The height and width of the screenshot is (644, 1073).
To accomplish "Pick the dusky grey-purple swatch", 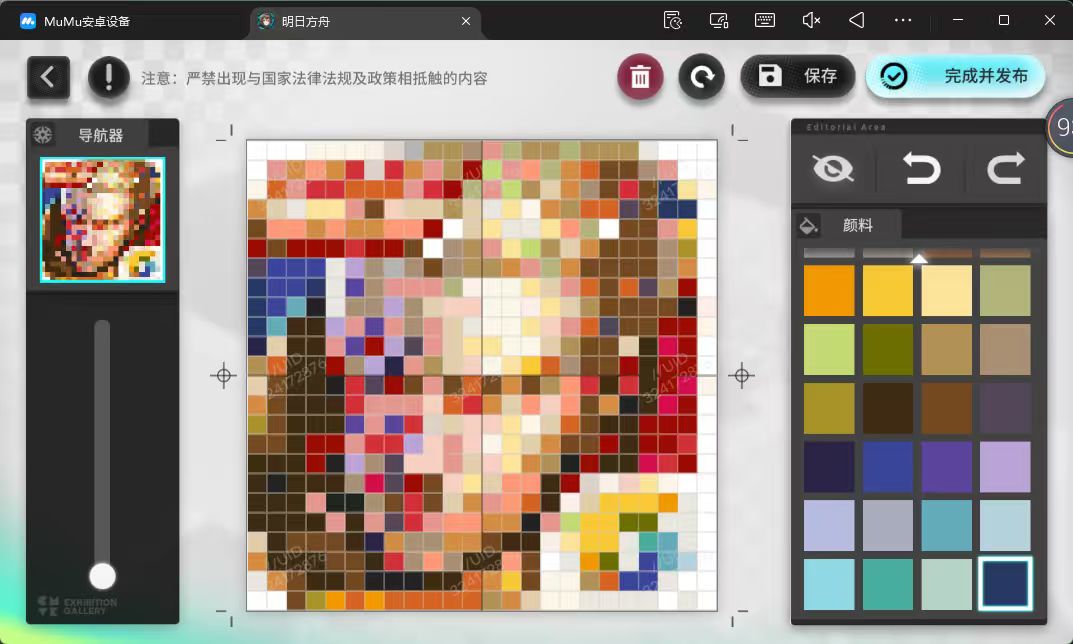I will [1005, 409].
